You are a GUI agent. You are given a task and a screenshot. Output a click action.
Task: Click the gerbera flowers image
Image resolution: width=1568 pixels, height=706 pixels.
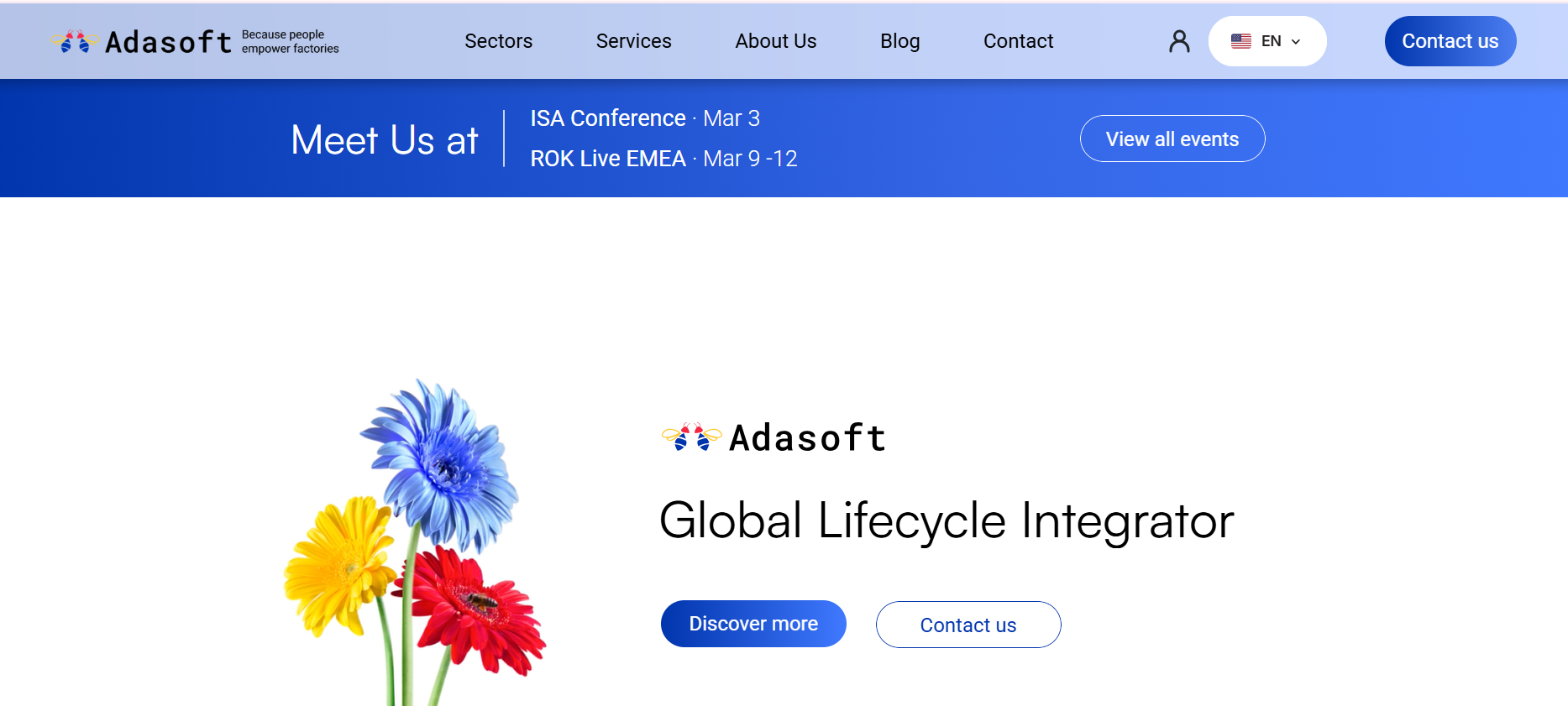click(414, 541)
